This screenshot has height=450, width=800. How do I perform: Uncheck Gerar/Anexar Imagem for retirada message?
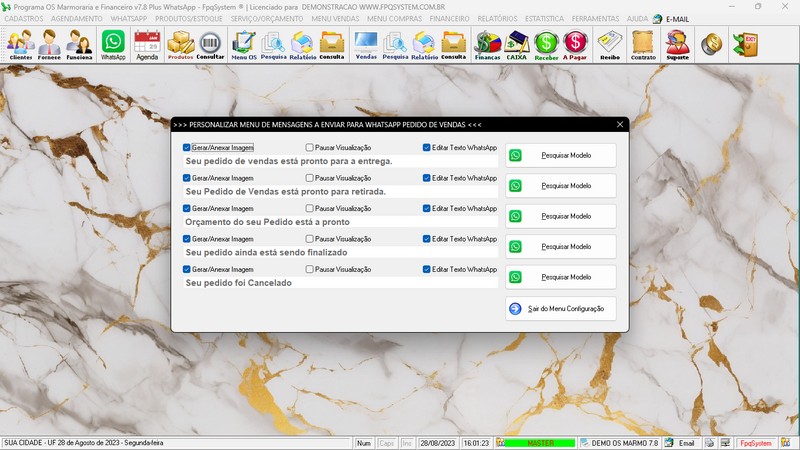coord(187,178)
